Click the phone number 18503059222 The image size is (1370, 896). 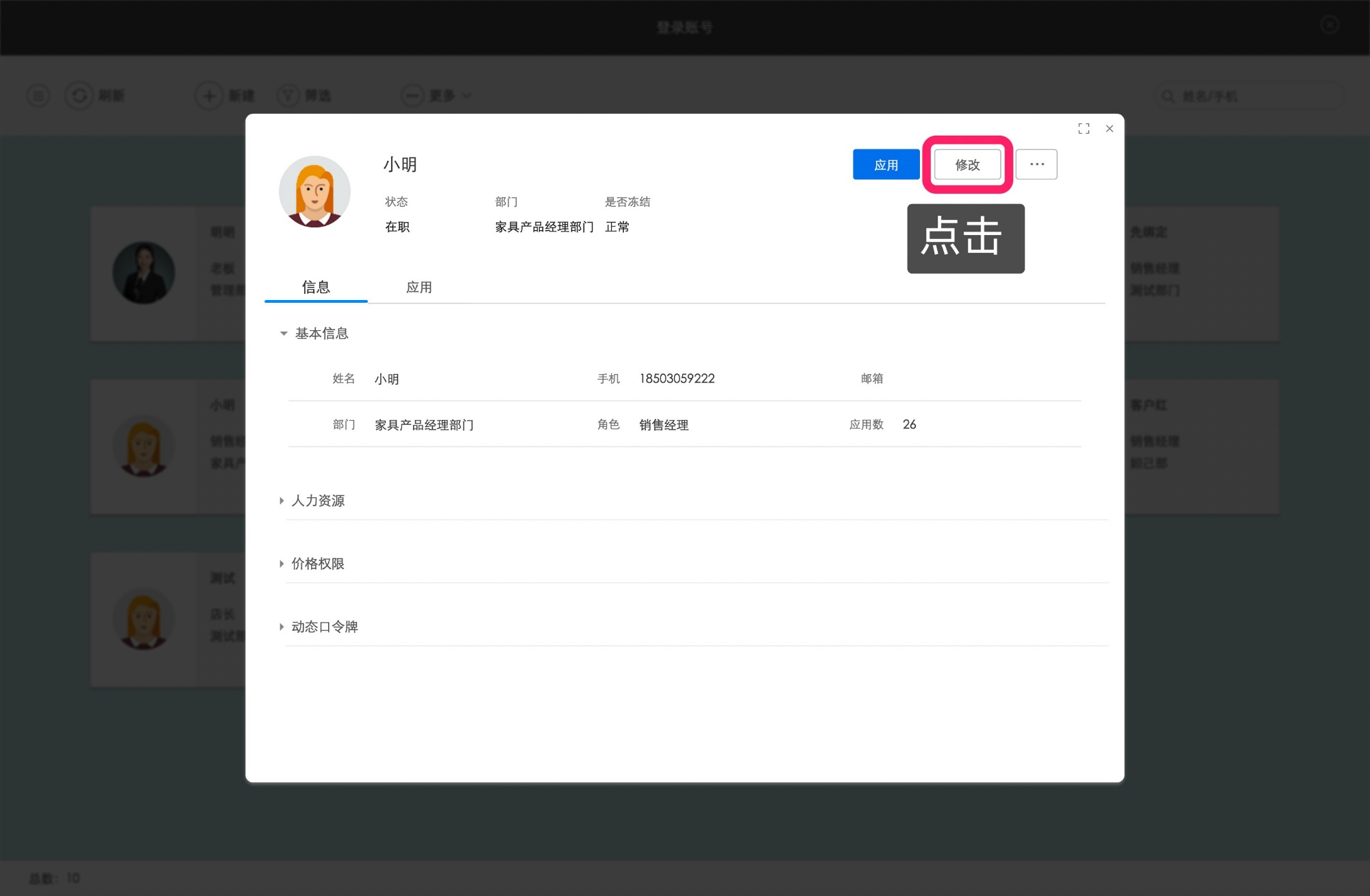coord(677,379)
